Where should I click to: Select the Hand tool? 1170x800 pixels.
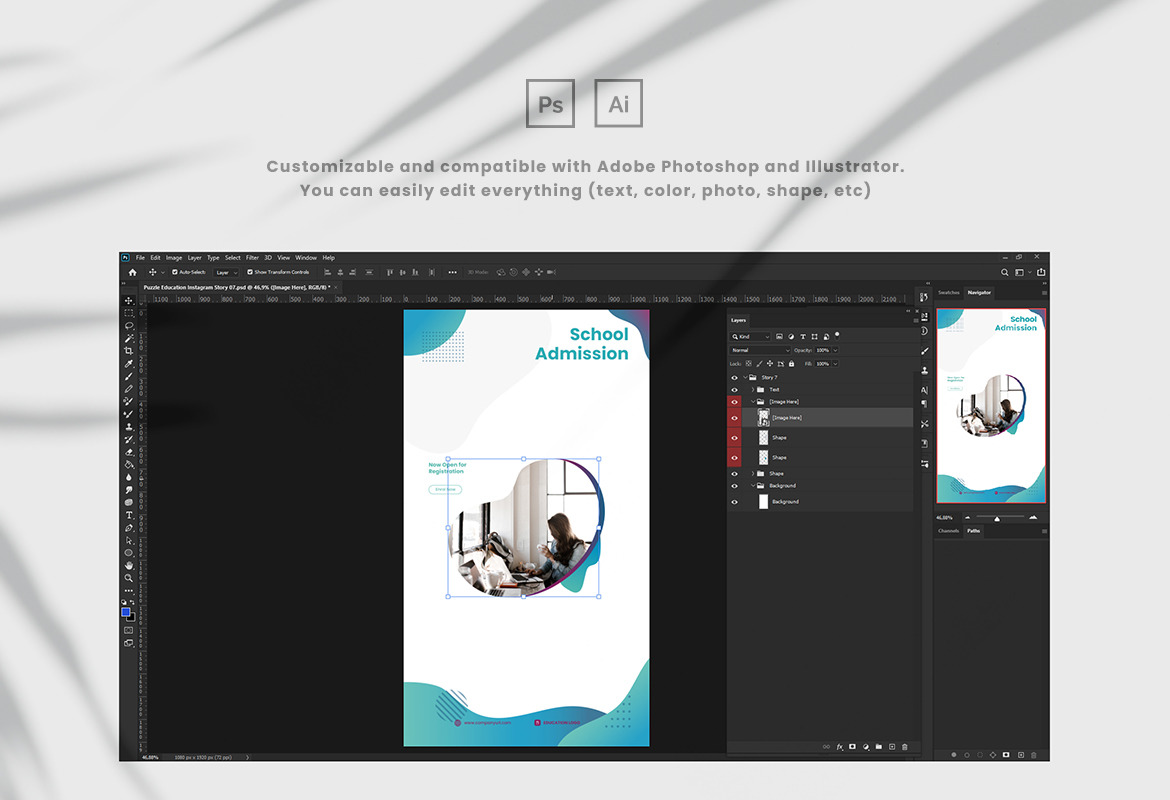129,565
